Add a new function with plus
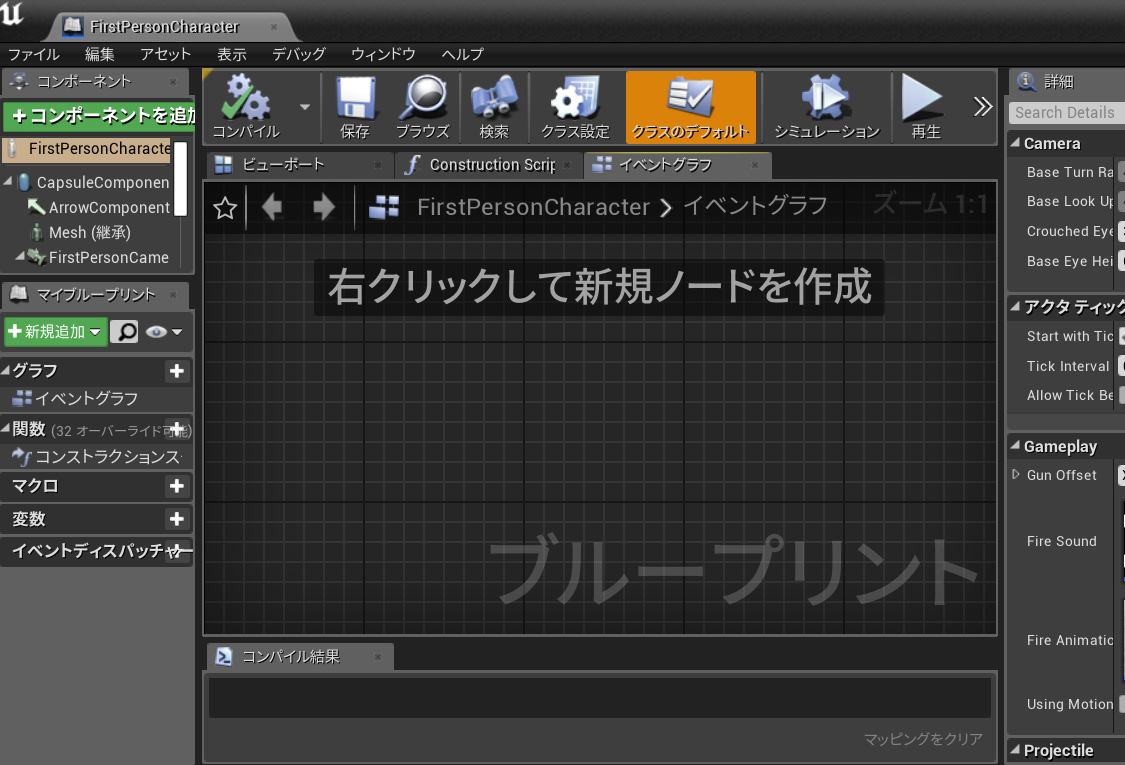The width and height of the screenshot is (1125, 765). (x=176, y=428)
